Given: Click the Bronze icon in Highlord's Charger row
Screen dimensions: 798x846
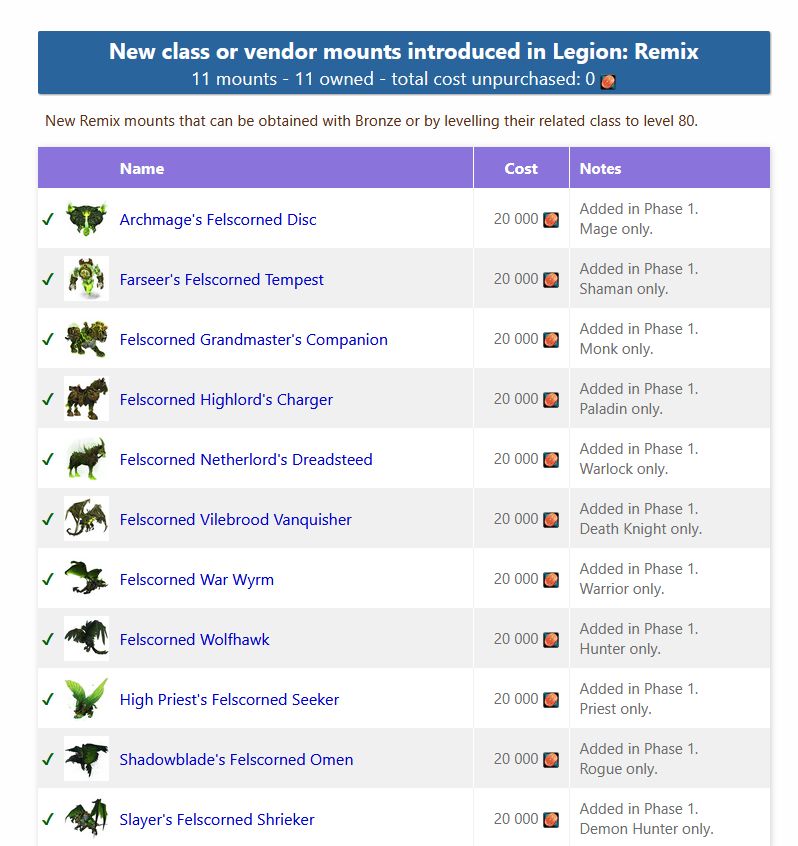Looking at the screenshot, I should point(551,399).
